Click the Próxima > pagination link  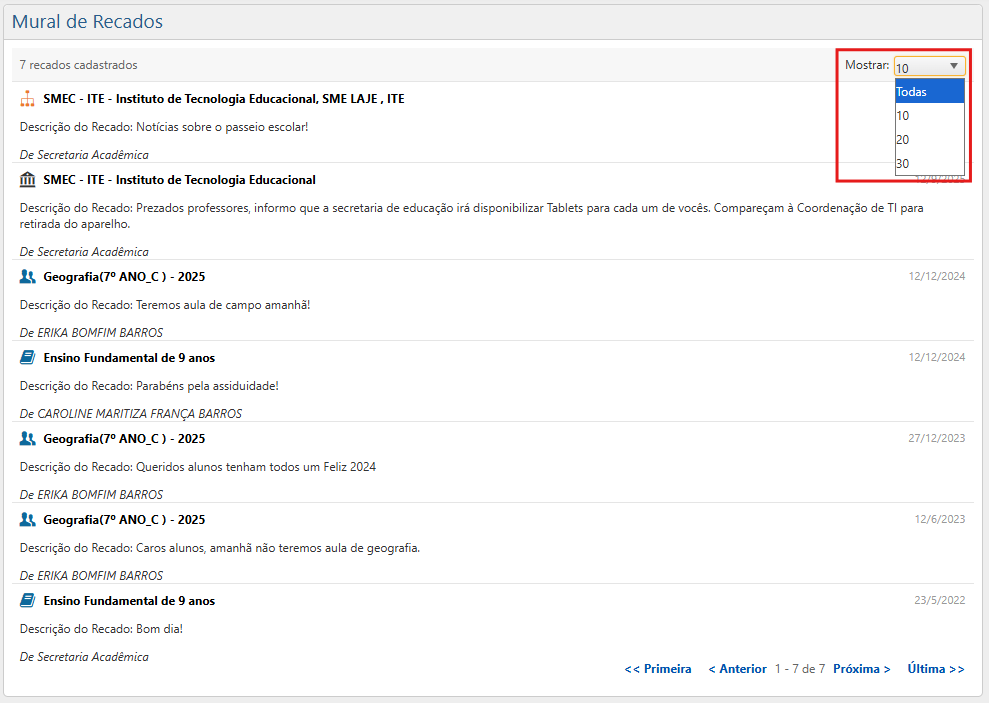pyautogui.click(x=862, y=669)
